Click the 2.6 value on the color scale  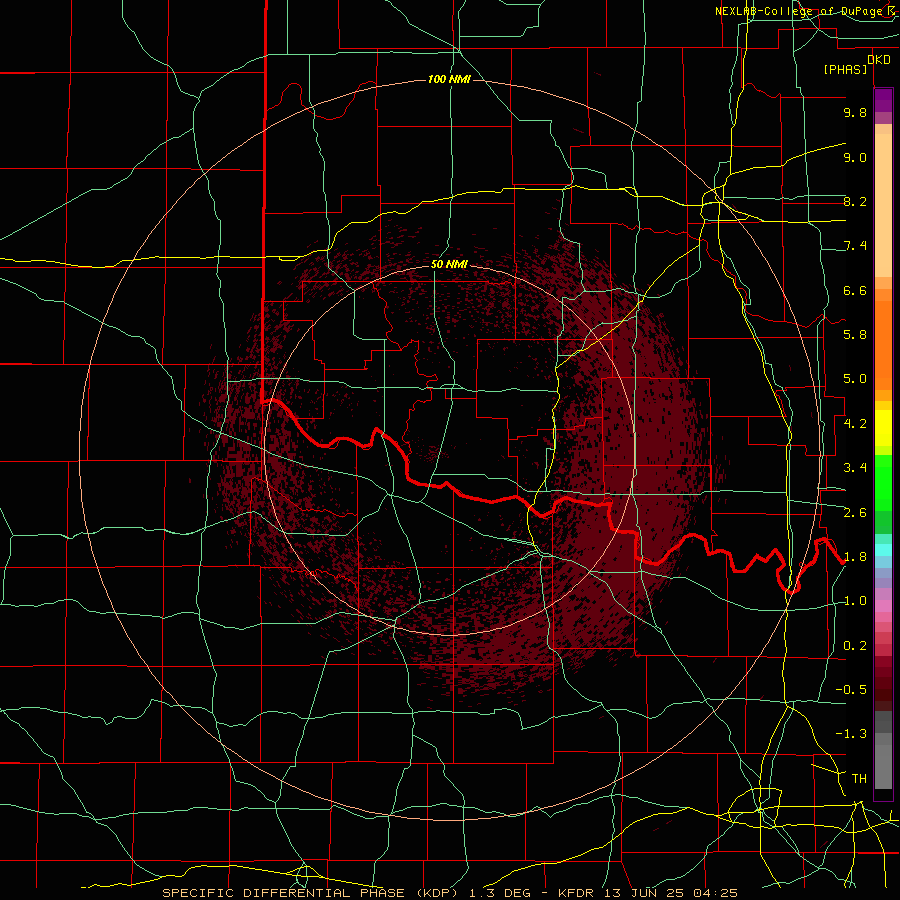[855, 513]
